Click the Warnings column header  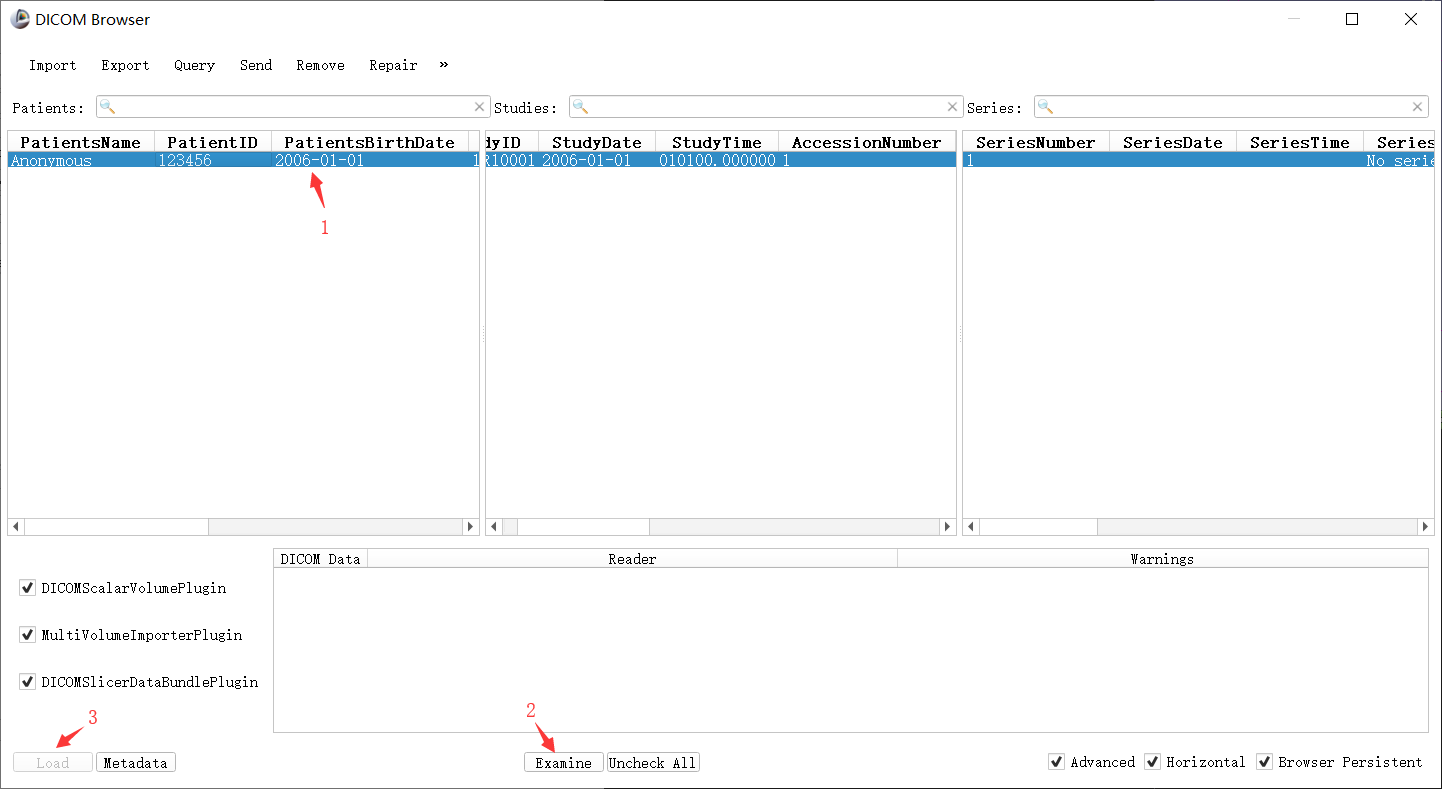[x=1162, y=559]
